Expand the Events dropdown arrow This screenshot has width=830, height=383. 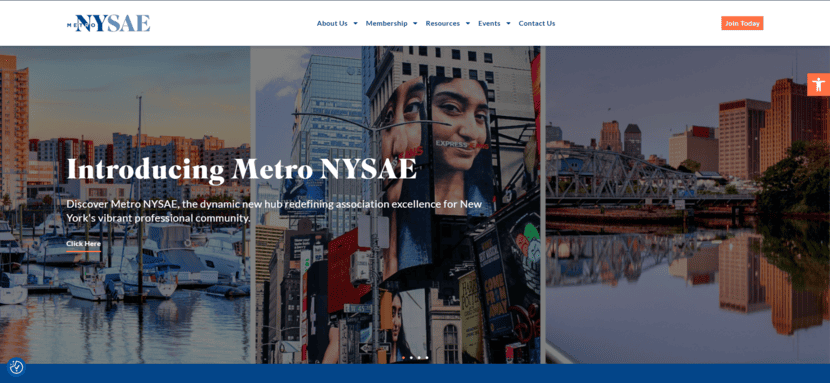tap(508, 23)
